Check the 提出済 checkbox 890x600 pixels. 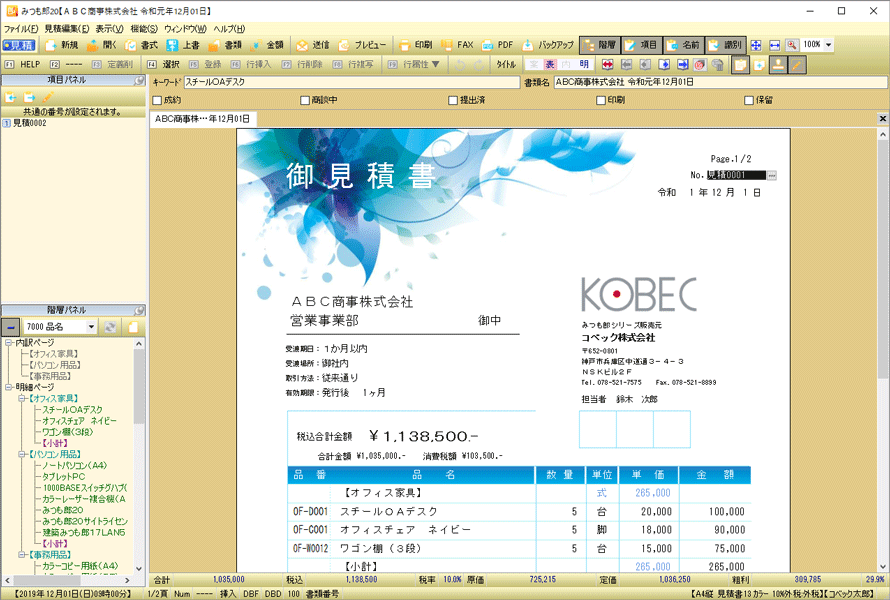point(453,100)
